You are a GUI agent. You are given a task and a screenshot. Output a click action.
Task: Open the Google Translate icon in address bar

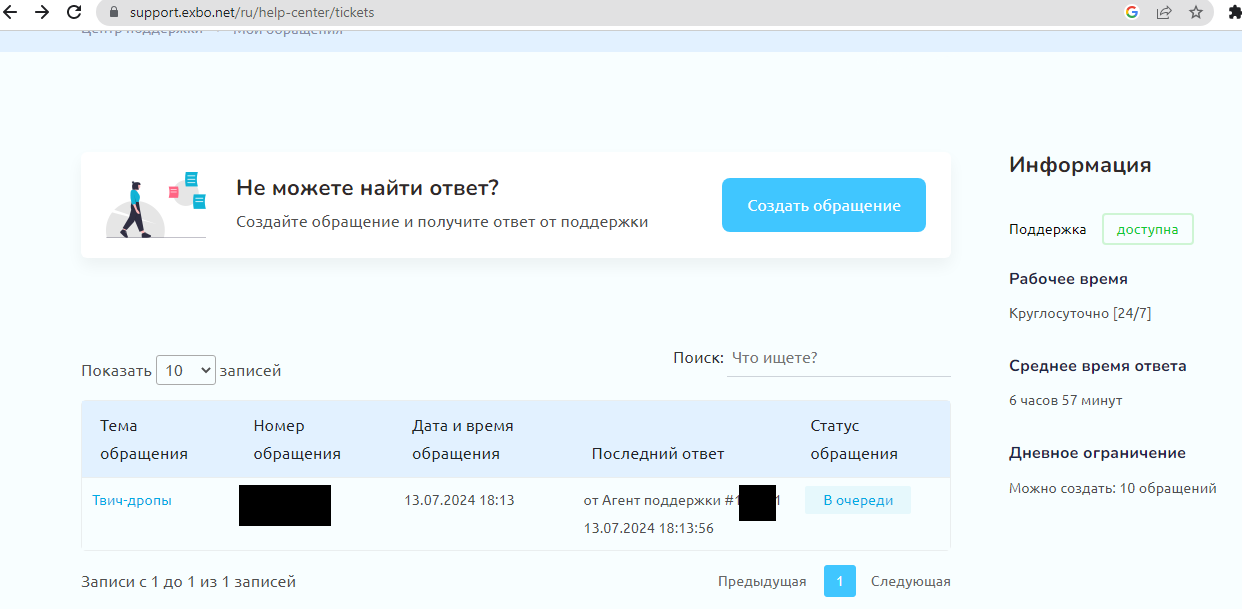click(x=1132, y=13)
